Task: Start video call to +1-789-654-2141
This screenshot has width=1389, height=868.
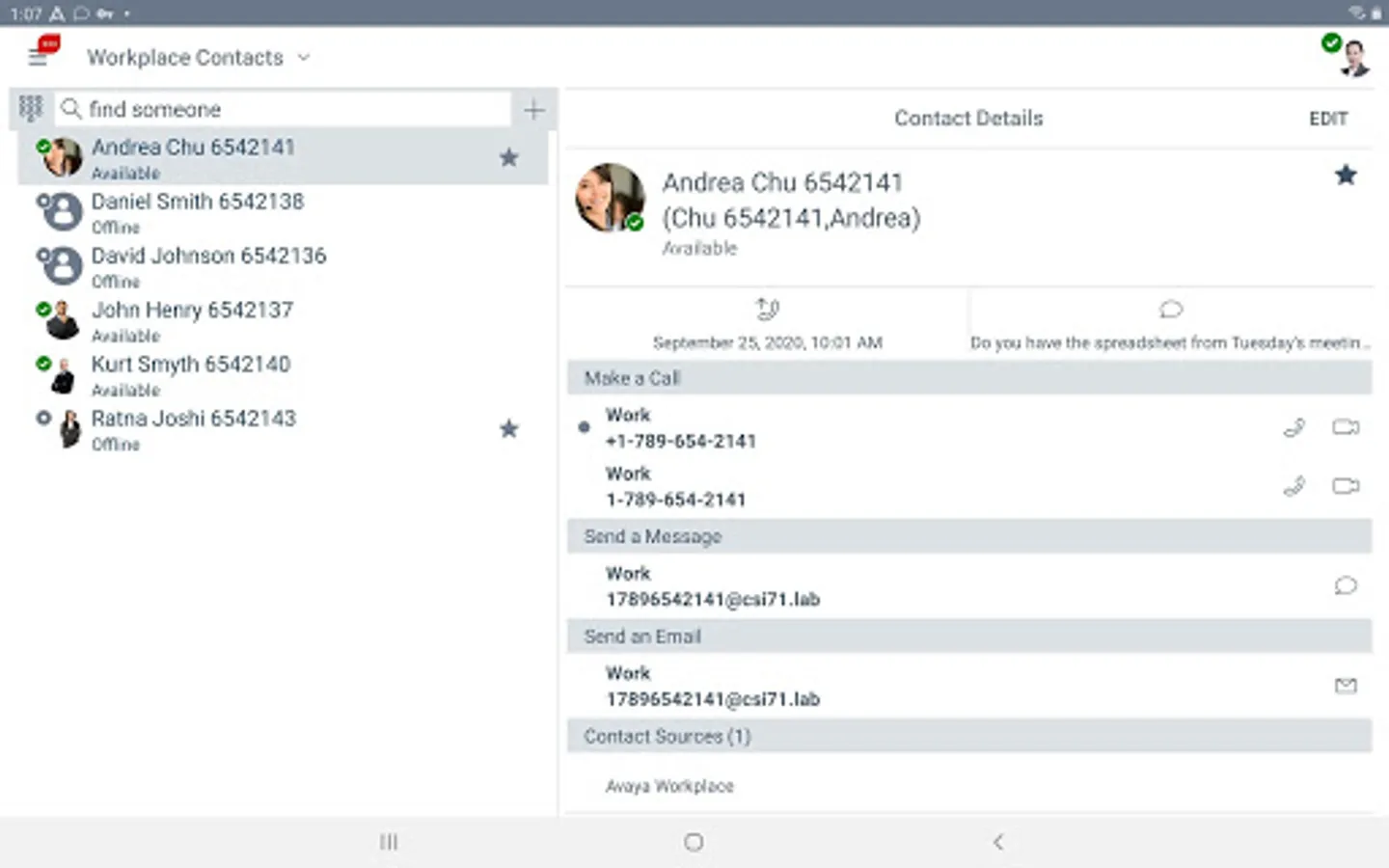Action: (x=1346, y=427)
